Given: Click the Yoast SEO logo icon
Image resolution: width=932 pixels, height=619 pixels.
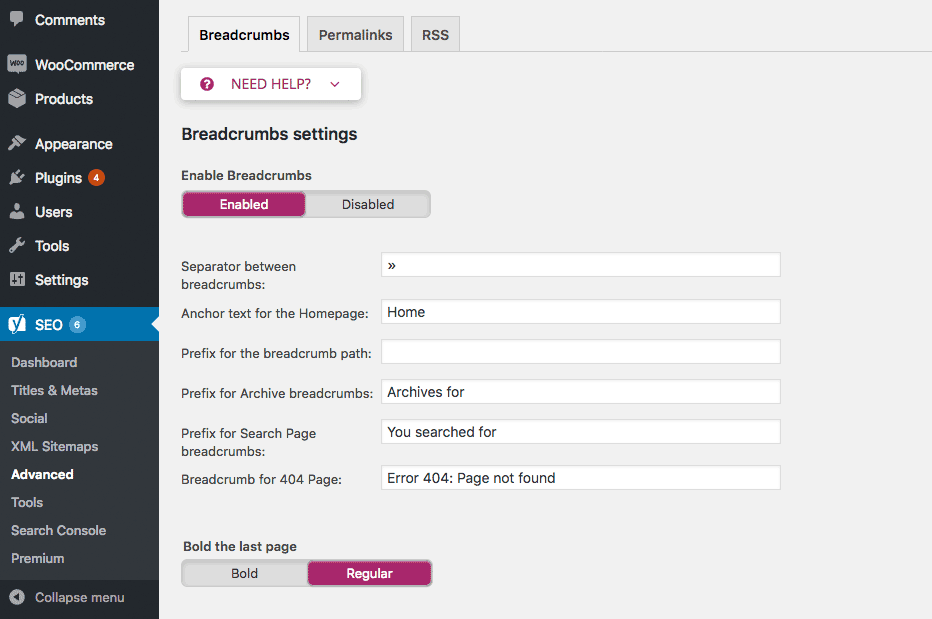Looking at the screenshot, I should tap(17, 324).
